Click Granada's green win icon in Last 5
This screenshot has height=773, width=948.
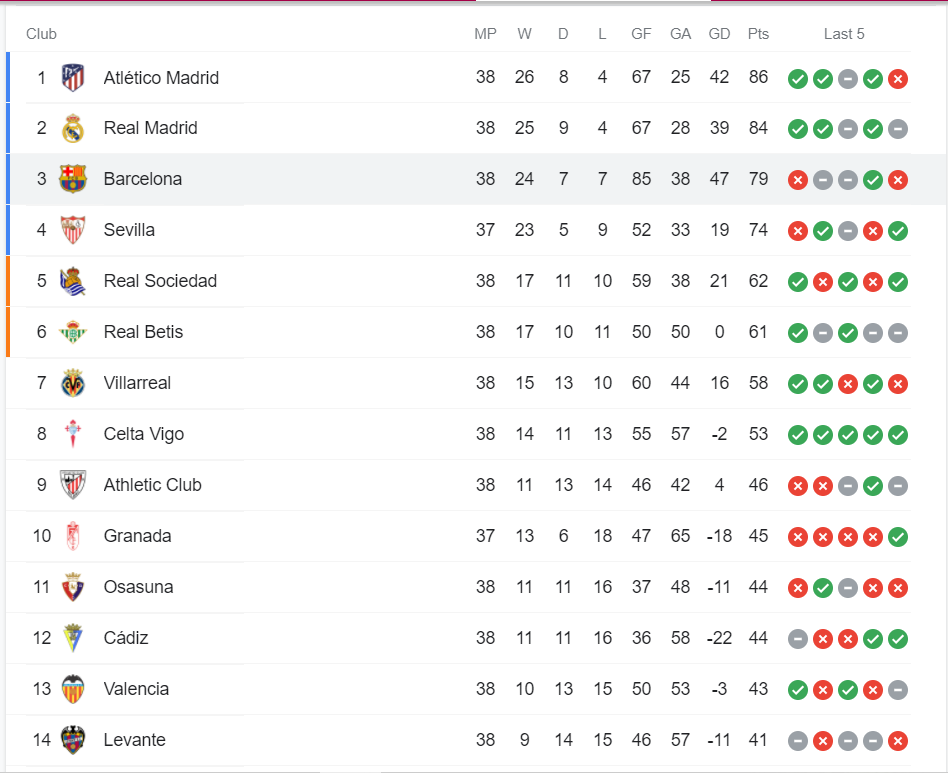[898, 537]
